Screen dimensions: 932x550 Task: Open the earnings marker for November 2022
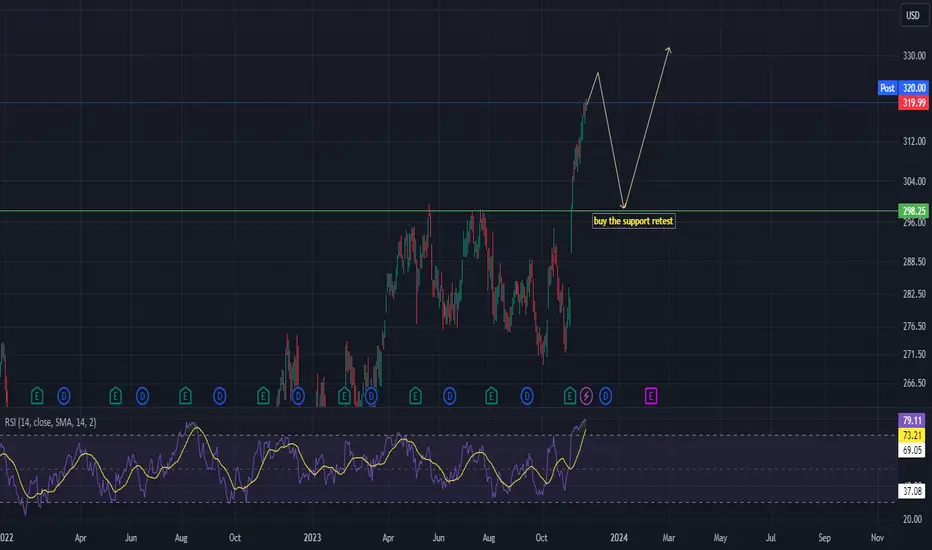[263, 395]
